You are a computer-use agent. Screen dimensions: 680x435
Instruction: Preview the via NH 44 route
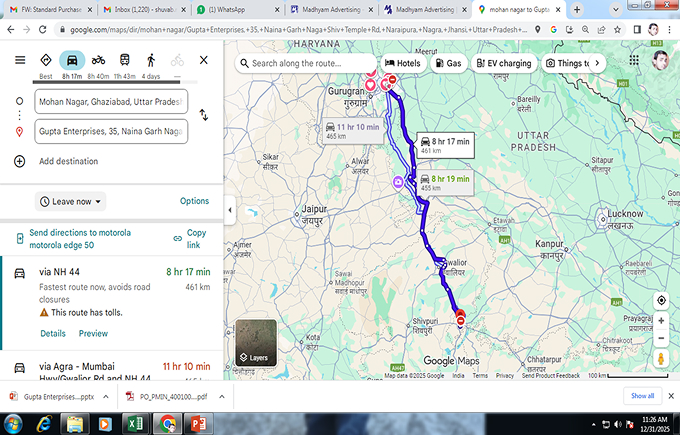(x=93, y=334)
